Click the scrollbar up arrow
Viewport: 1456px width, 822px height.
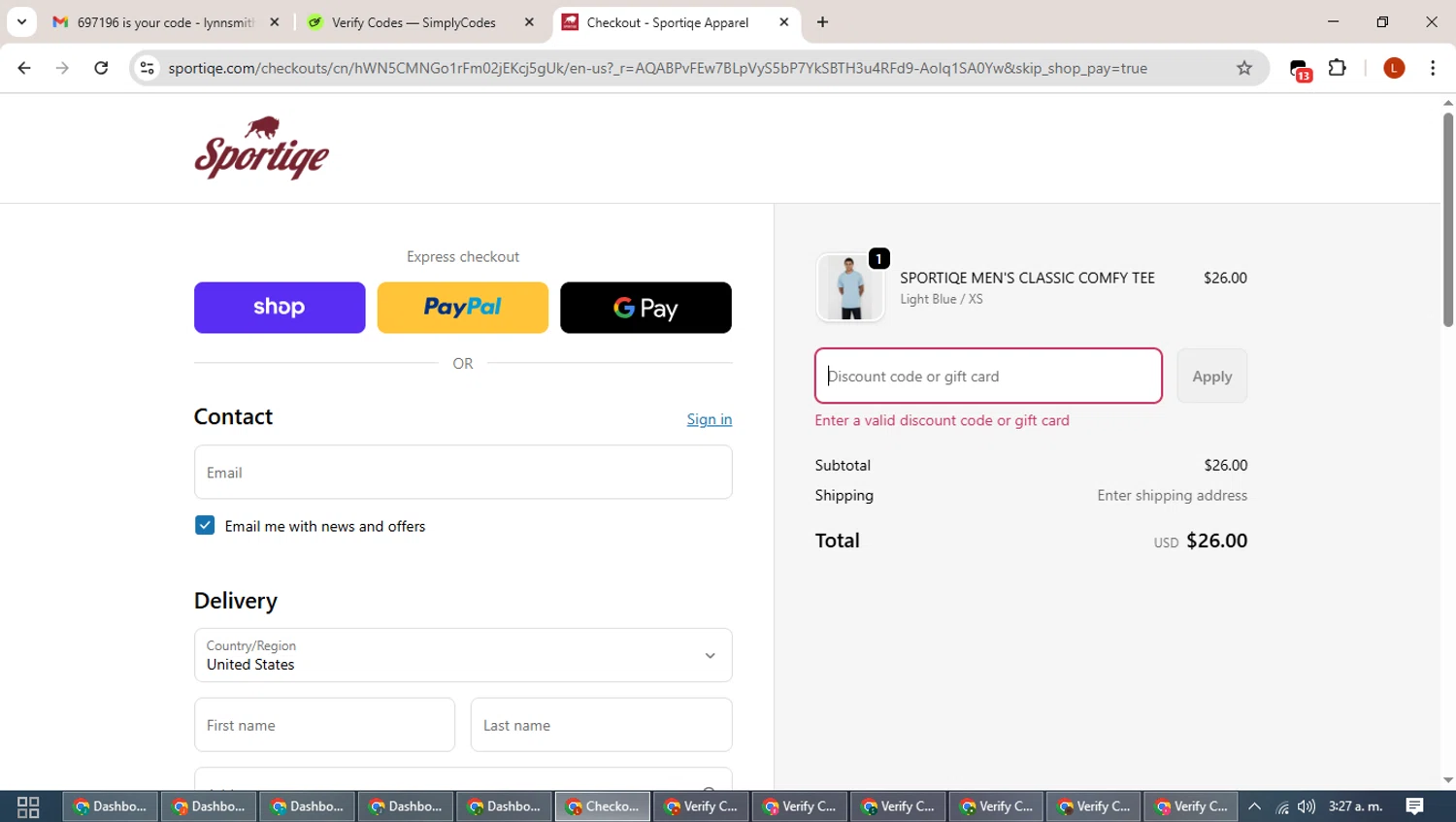point(1448,102)
